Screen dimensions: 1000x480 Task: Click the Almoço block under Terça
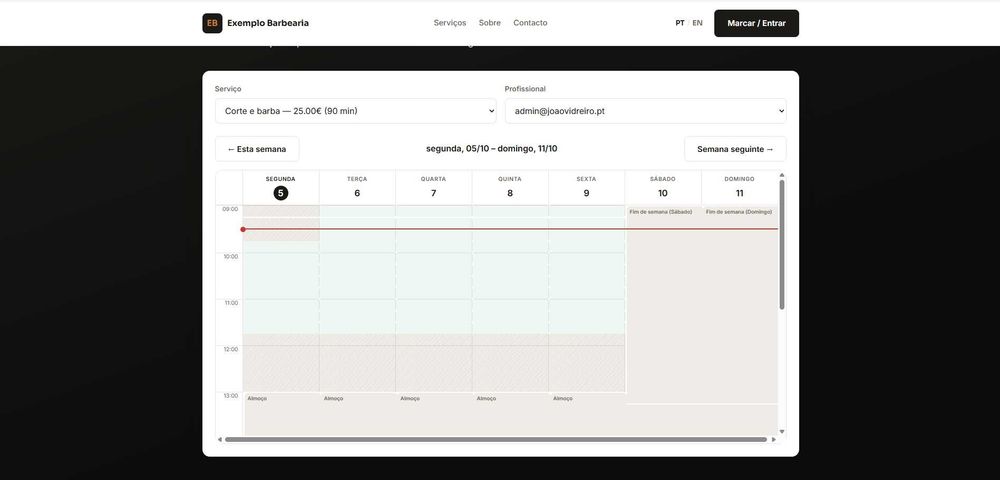pos(358,414)
